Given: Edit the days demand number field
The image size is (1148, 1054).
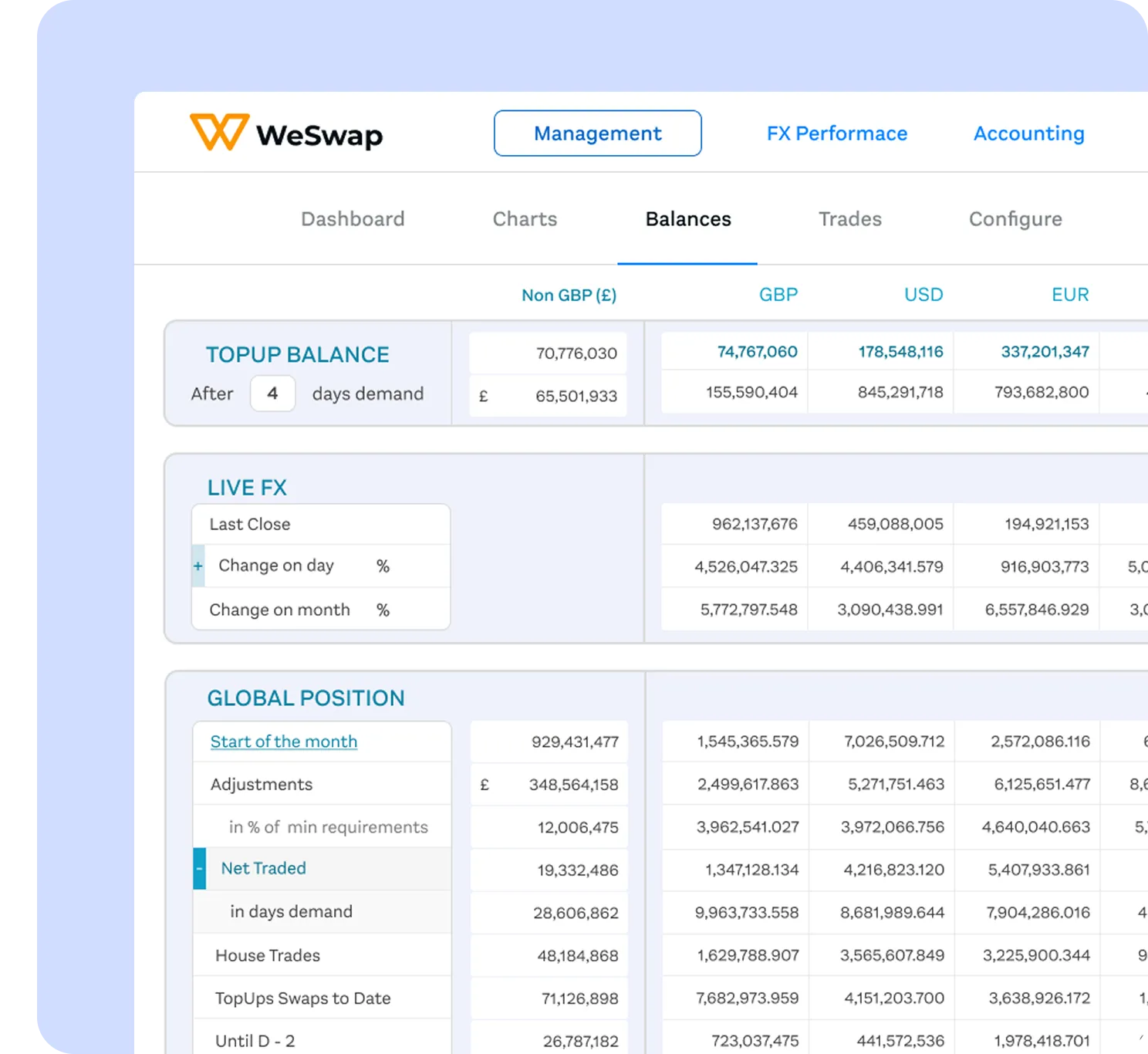Looking at the screenshot, I should point(272,394).
